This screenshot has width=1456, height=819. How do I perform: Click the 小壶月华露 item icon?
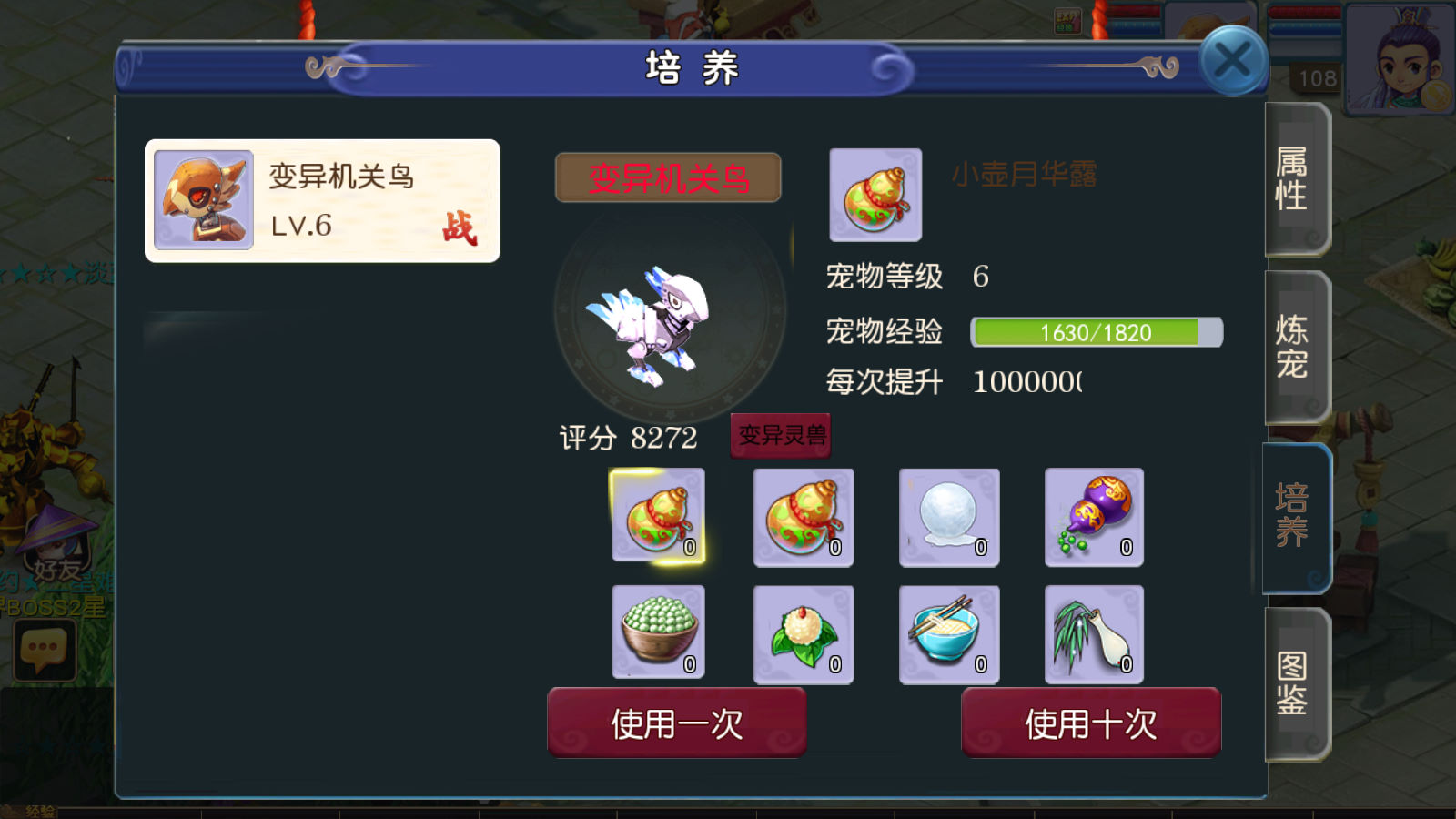tap(875, 195)
